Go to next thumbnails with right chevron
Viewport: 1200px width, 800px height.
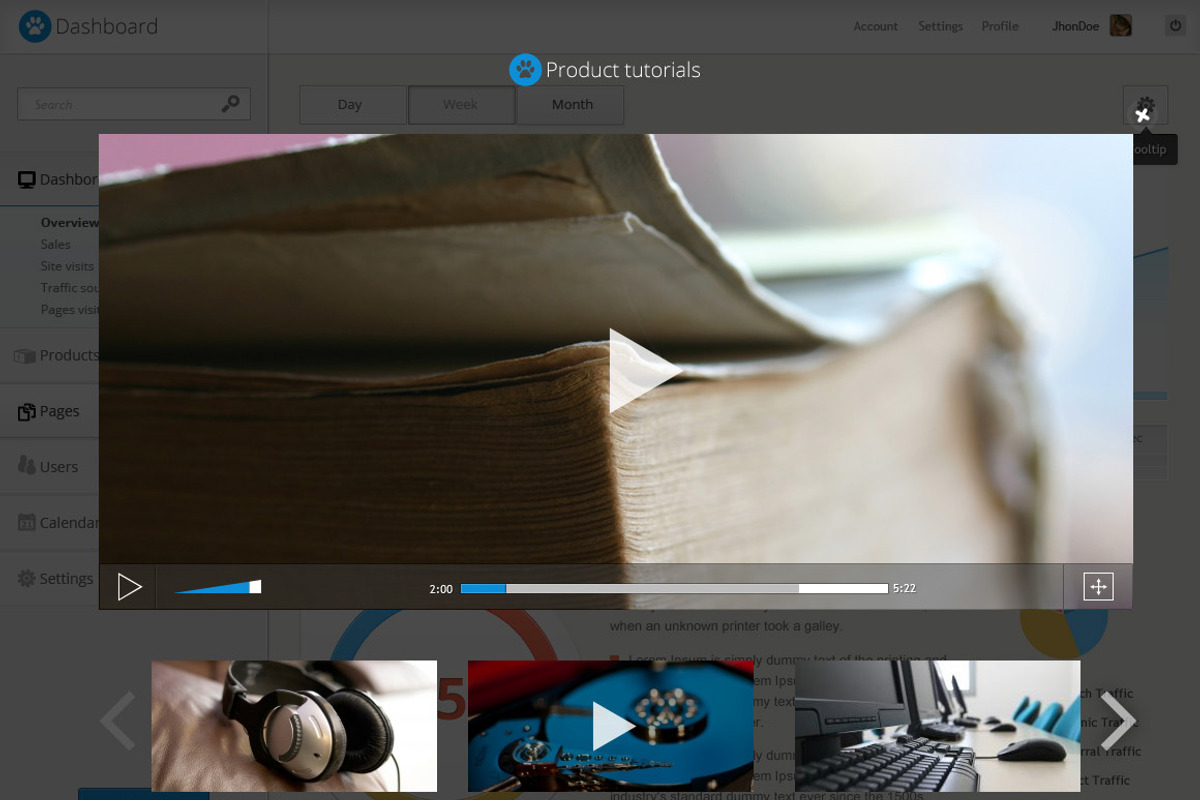(x=1117, y=721)
